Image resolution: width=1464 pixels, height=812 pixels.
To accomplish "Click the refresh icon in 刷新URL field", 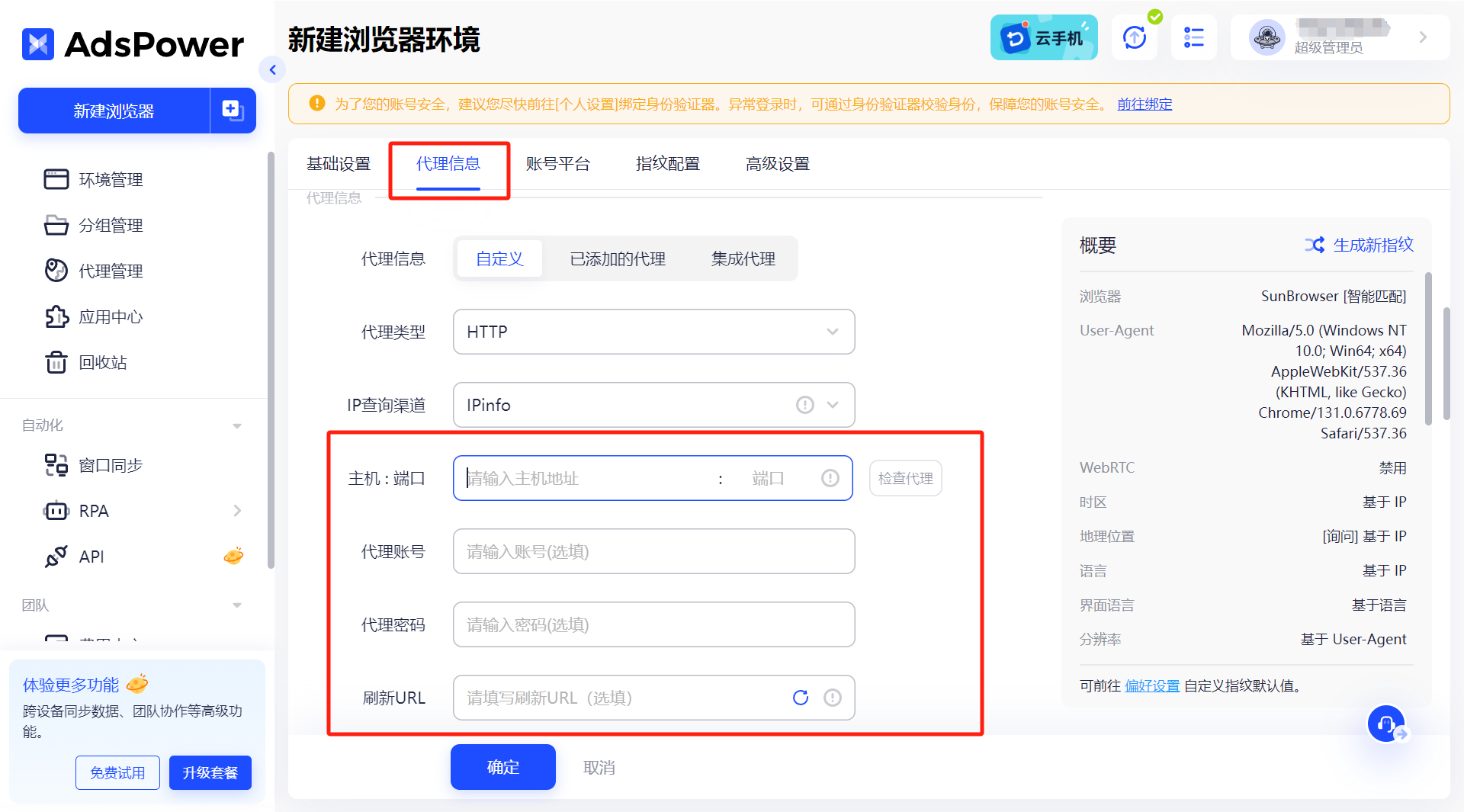I will 800,698.
